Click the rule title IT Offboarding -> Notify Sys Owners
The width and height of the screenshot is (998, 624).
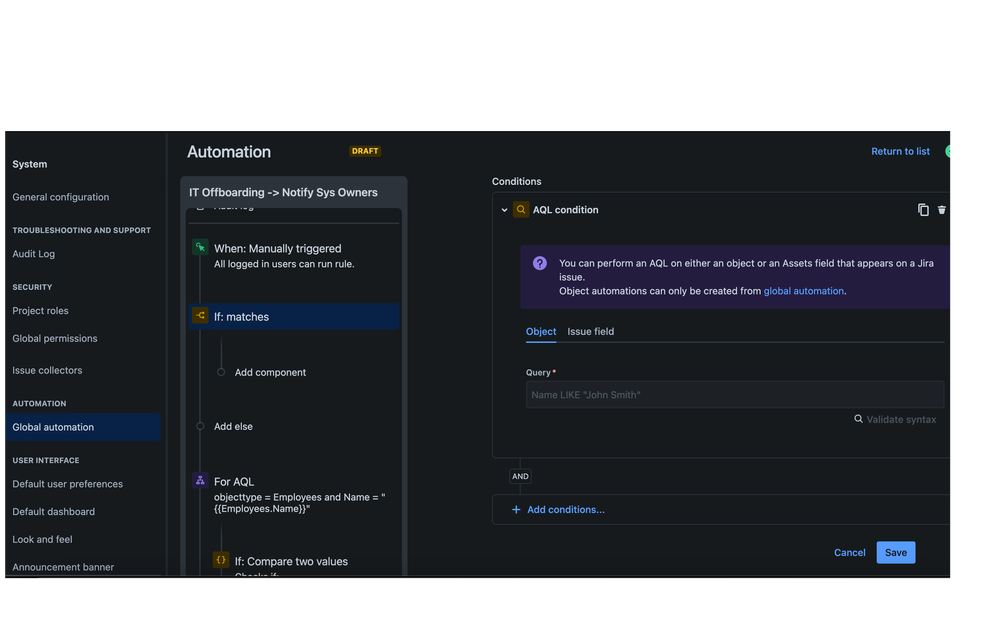[x=283, y=192]
